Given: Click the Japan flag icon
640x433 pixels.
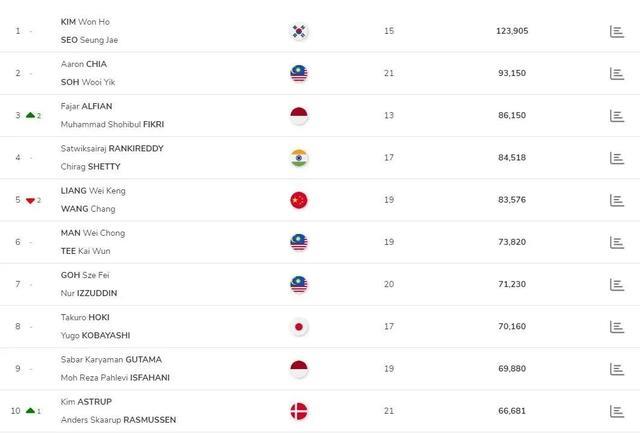Looking at the screenshot, I should click(x=299, y=326).
